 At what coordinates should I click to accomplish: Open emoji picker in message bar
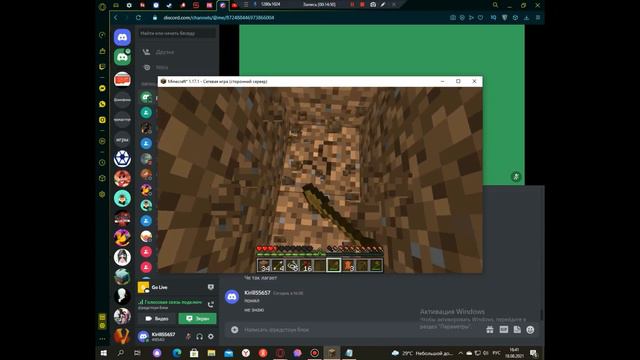(x=530, y=329)
